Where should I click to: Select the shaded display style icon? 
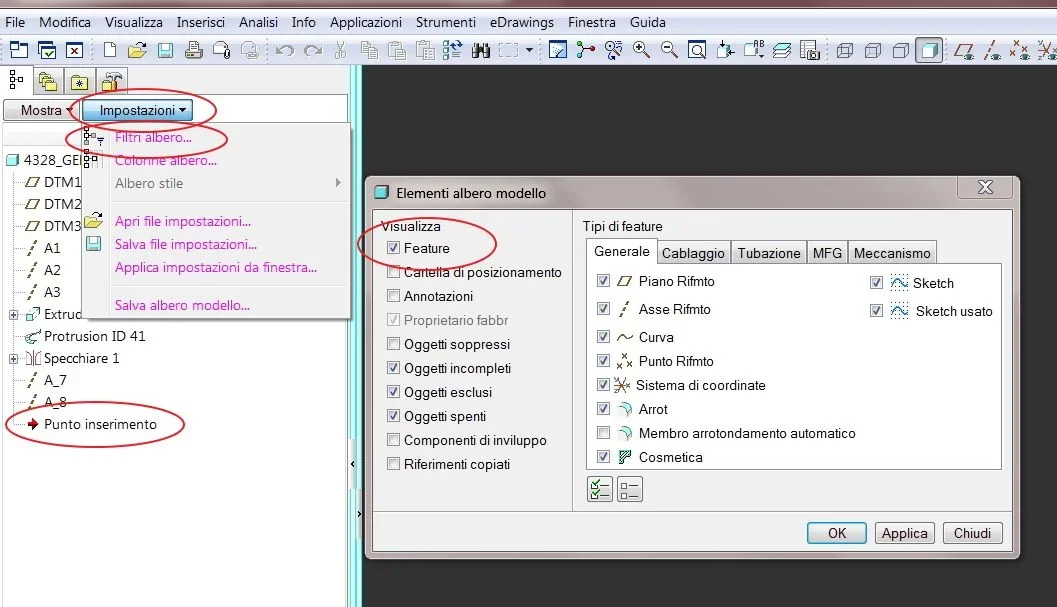(929, 50)
